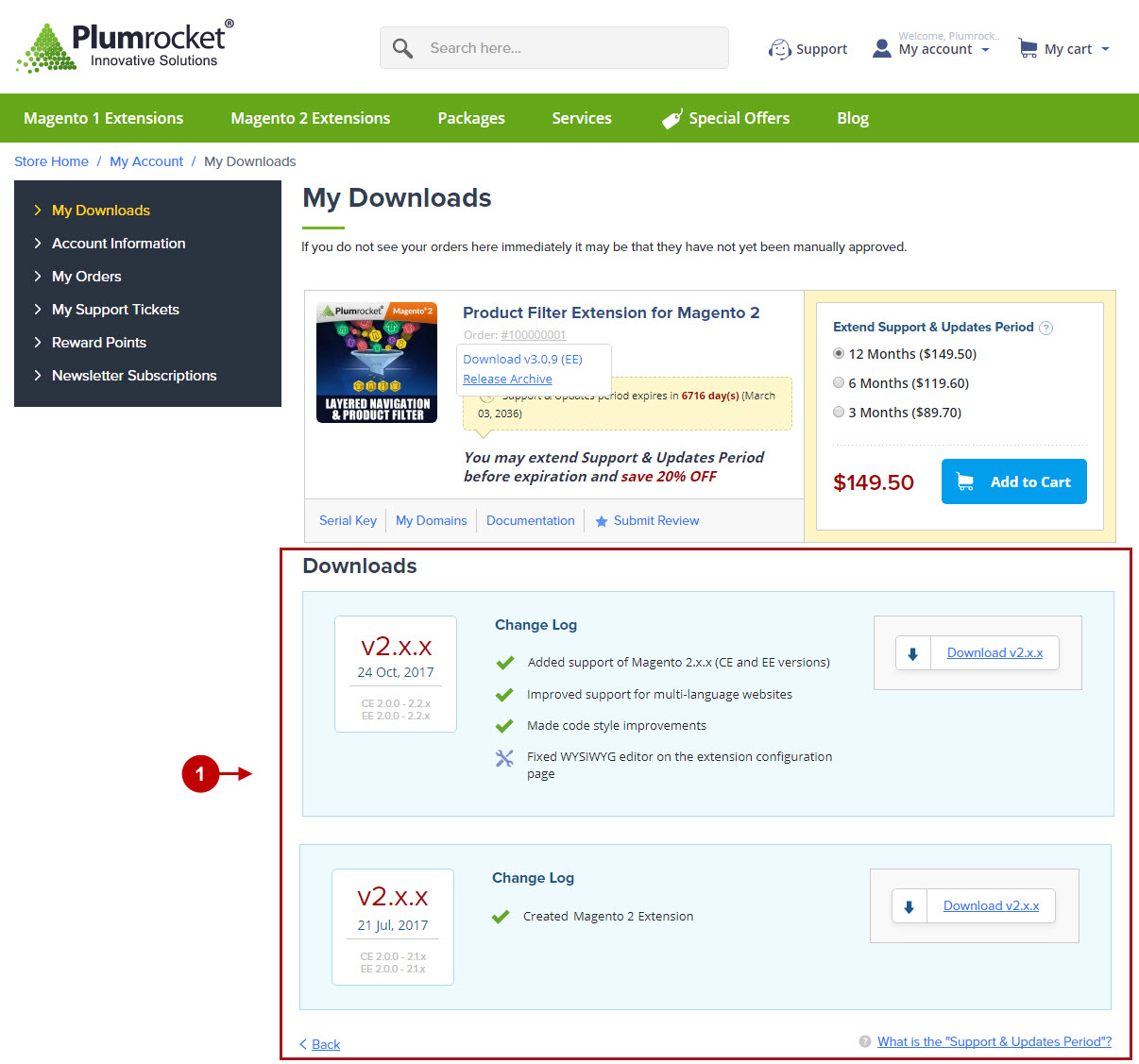The width and height of the screenshot is (1139, 1064).
Task: Open the Serial Key link
Action: coord(348,521)
